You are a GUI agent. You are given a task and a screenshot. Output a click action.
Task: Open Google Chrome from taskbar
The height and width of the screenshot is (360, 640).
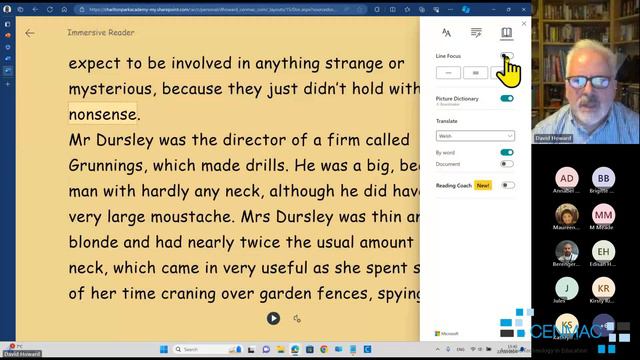[x=324, y=349]
